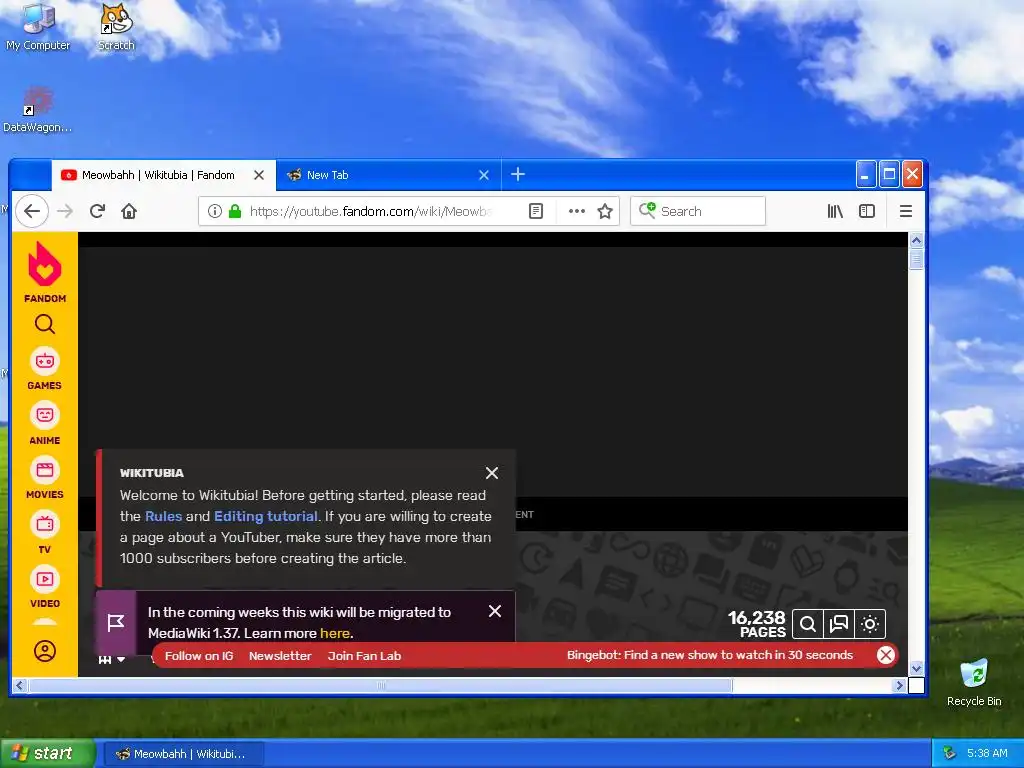The height and width of the screenshot is (768, 1024).
Task: Close the MediaWiki migration banner
Action: pyautogui.click(x=495, y=611)
